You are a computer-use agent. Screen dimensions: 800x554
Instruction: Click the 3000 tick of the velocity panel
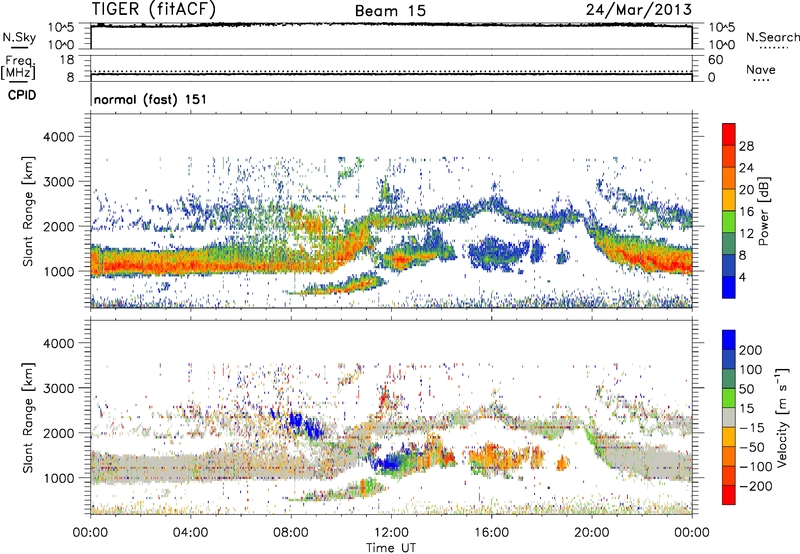(59, 388)
